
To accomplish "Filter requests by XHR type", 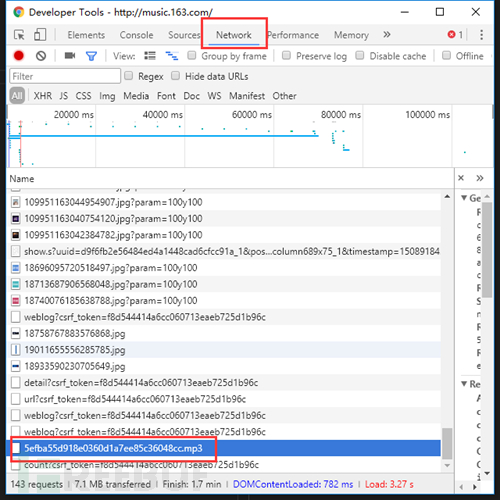I will 43,96.
